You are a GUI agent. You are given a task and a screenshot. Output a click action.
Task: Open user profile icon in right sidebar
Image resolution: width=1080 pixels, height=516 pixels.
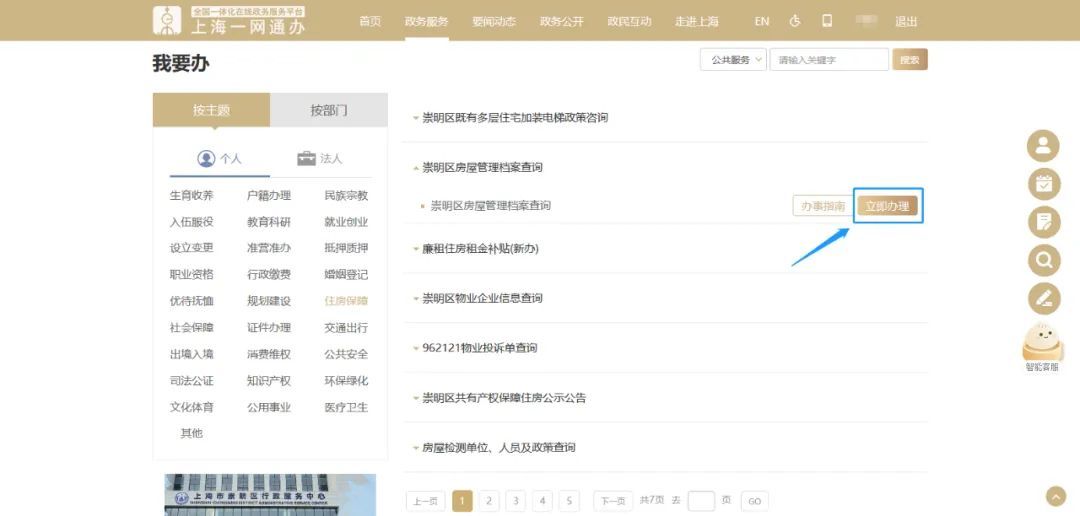coord(1043,146)
